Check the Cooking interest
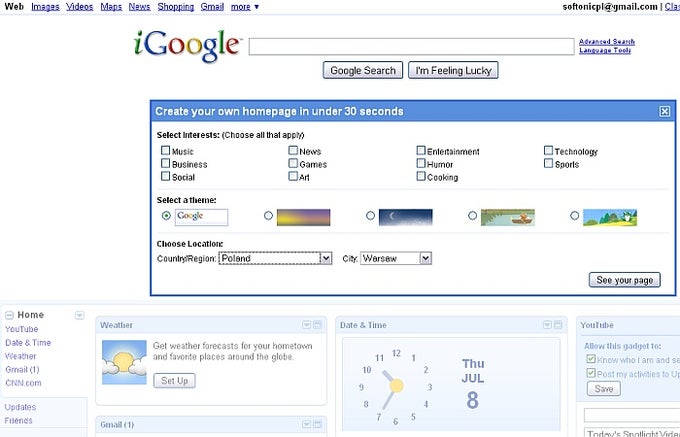Screen dimensions: 680x437 [x=421, y=176]
